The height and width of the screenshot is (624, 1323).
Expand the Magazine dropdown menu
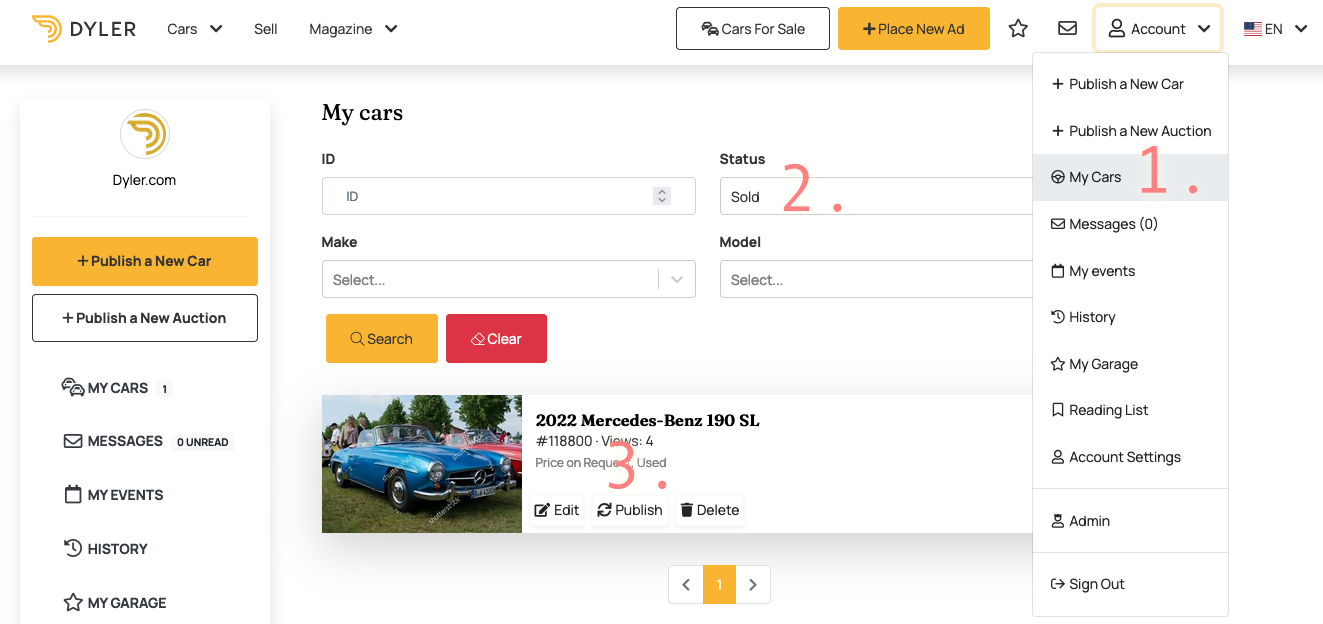[353, 29]
